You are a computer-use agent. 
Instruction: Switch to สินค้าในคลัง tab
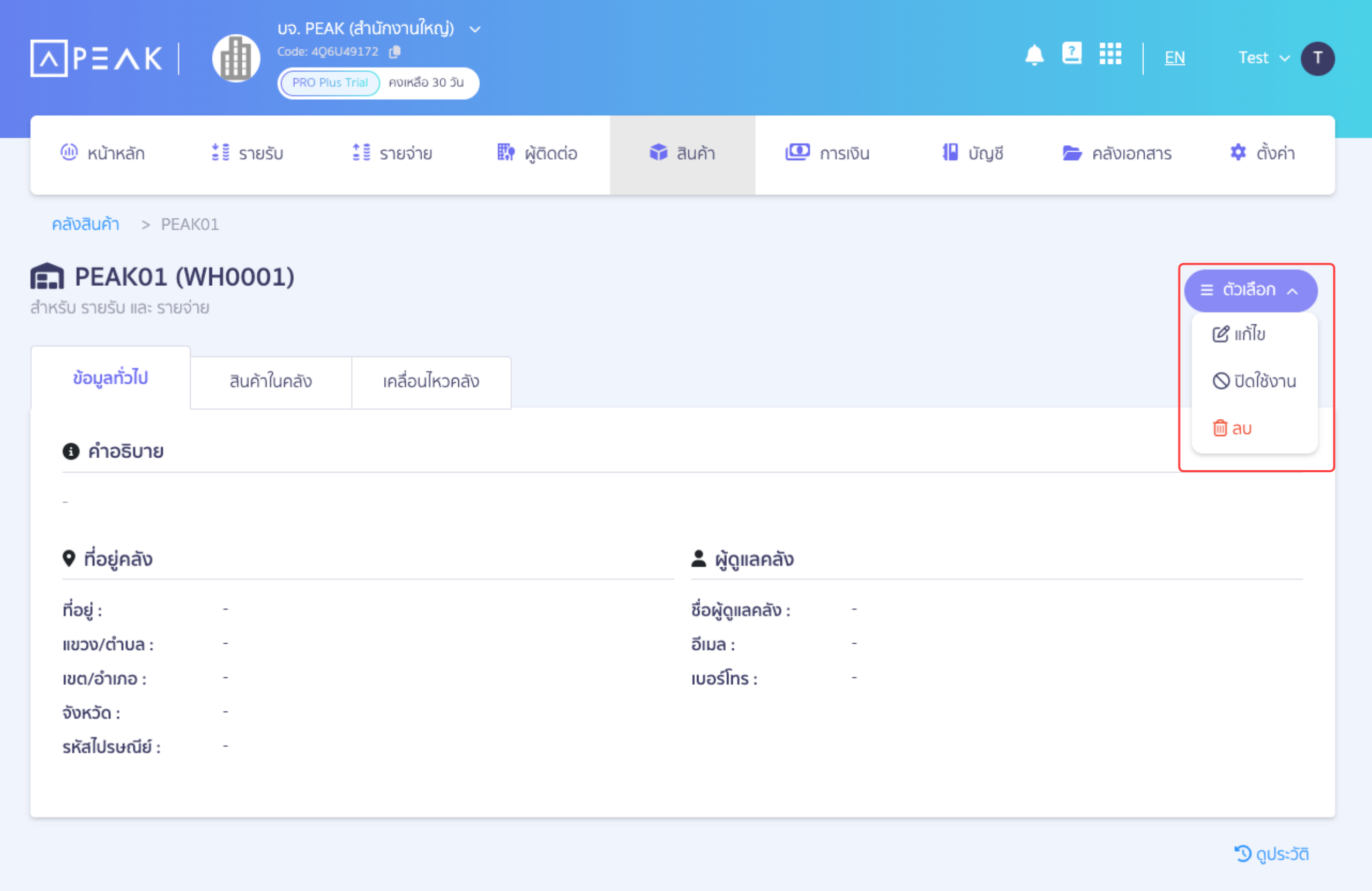pos(270,382)
